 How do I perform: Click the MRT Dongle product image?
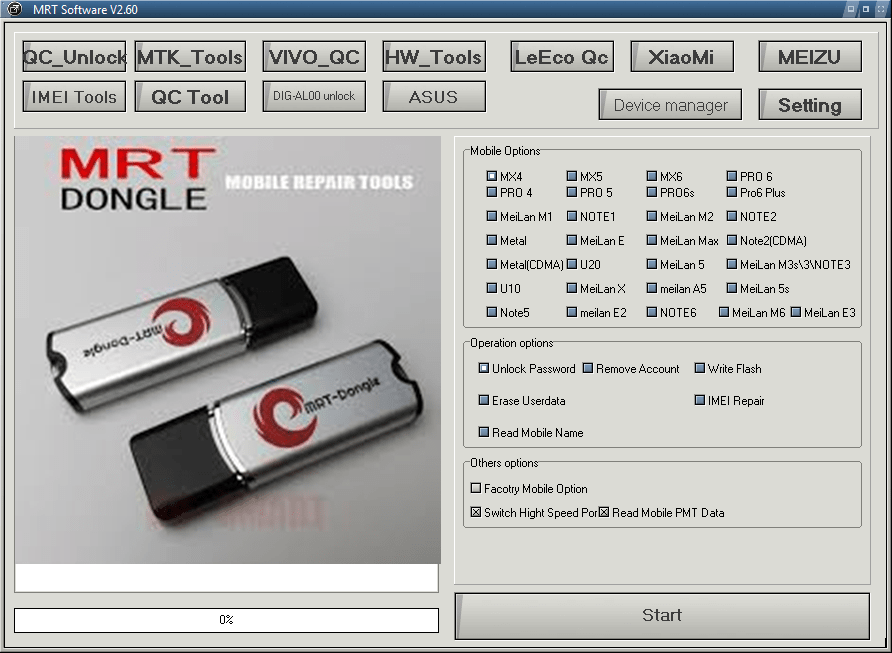pos(228,350)
